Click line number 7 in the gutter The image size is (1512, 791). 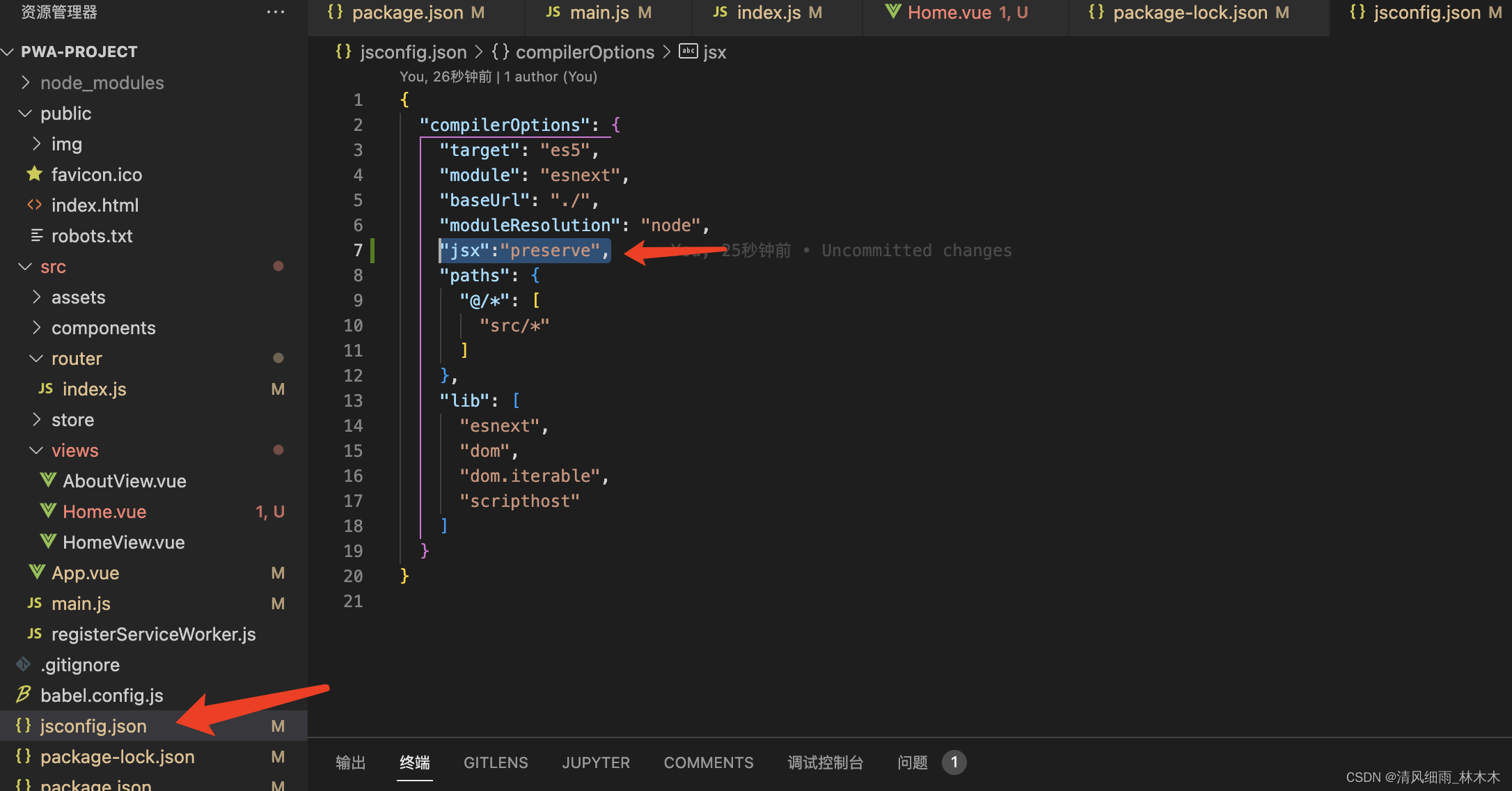pos(358,250)
